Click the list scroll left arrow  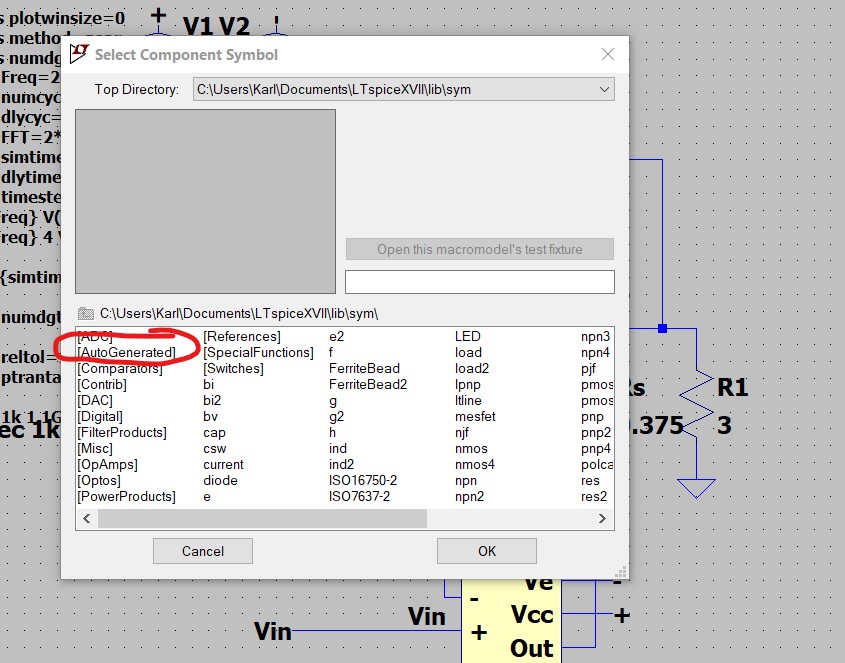(86, 519)
